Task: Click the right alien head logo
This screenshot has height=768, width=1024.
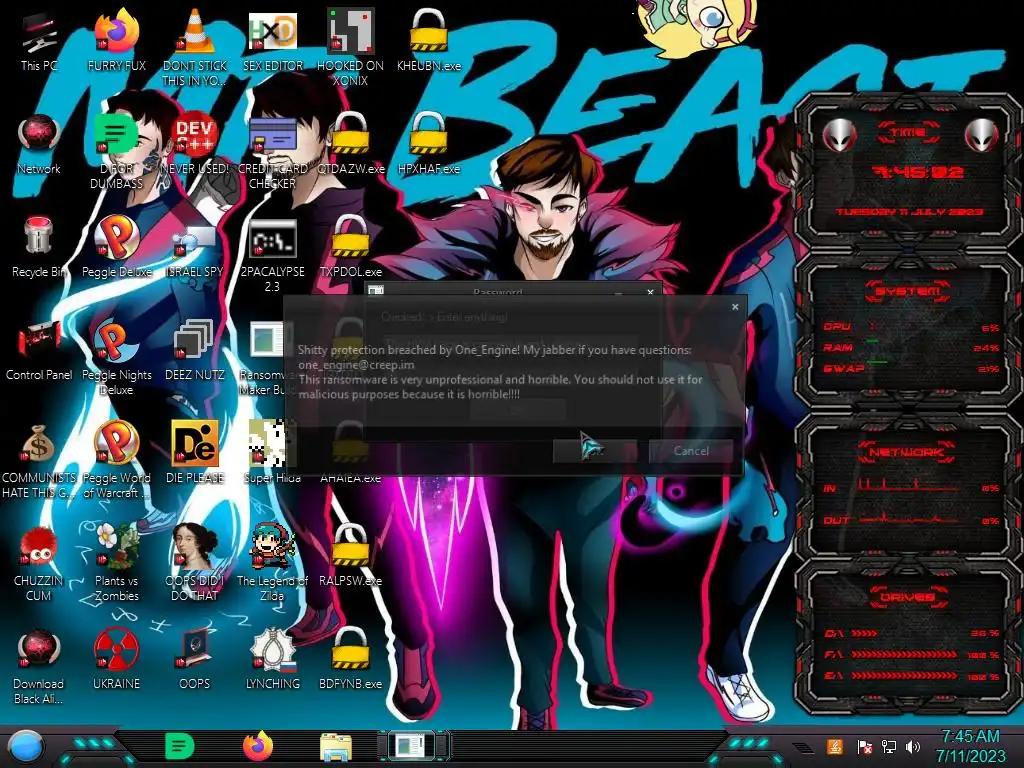Action: point(982,135)
